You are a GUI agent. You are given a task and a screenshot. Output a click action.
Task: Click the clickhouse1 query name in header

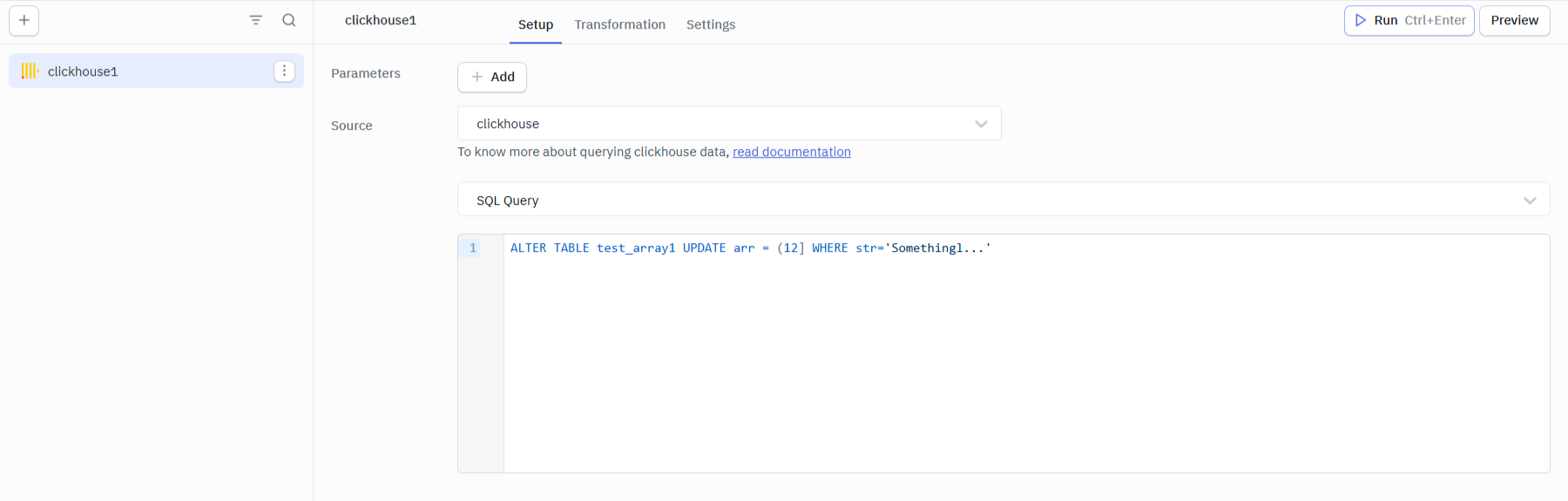click(381, 20)
